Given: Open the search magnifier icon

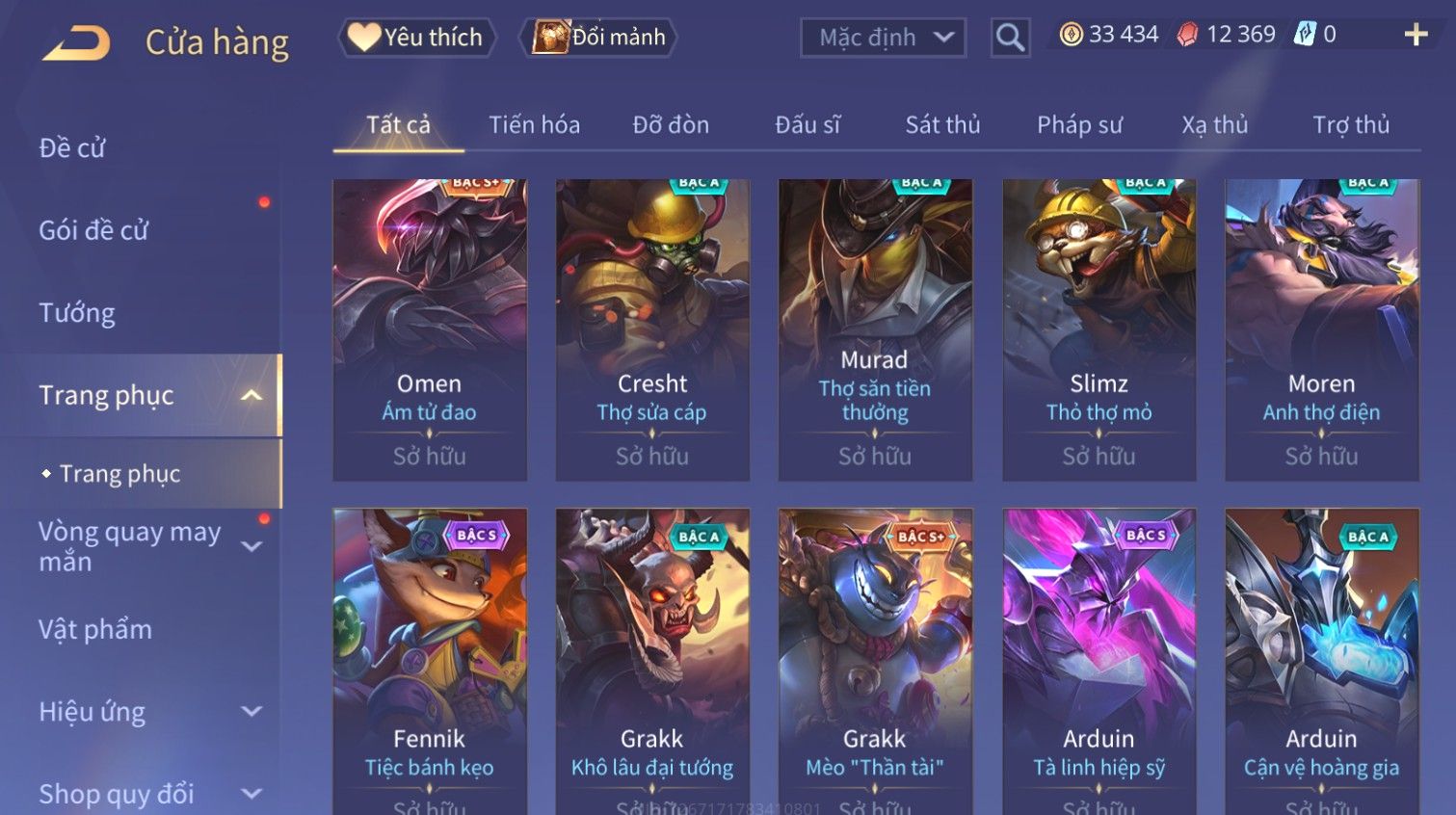Looking at the screenshot, I should pyautogui.click(x=1010, y=38).
